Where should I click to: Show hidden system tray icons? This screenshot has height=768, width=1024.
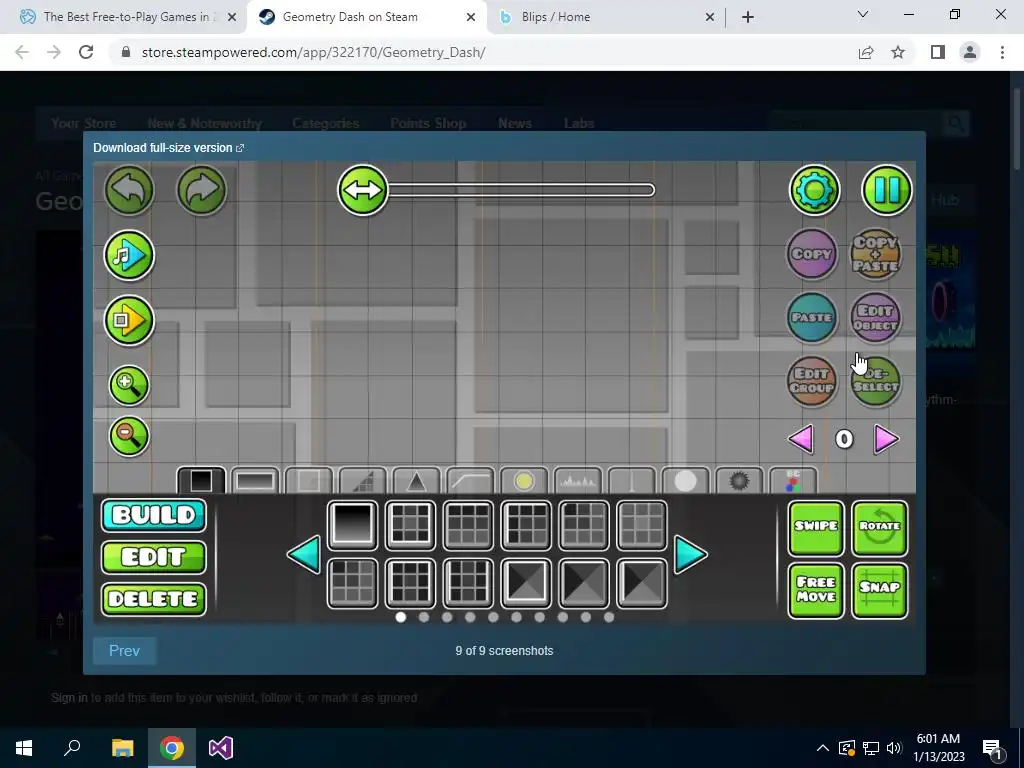pos(823,748)
